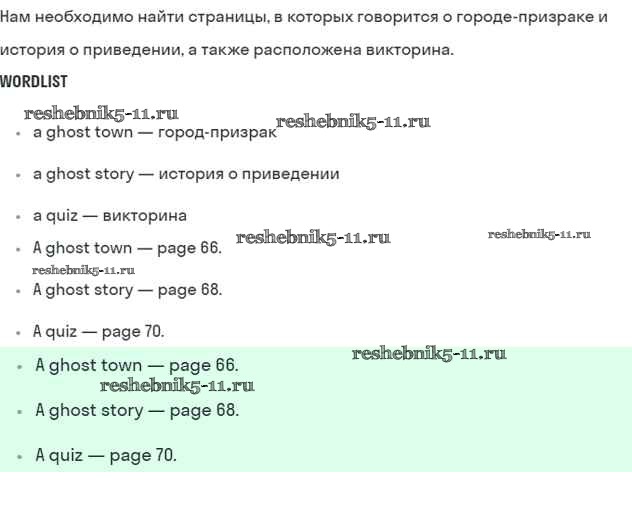Click small reshebnik5-11.ru watermark above unhighlighted "ghost story" line
632x505 pixels.
[83, 270]
